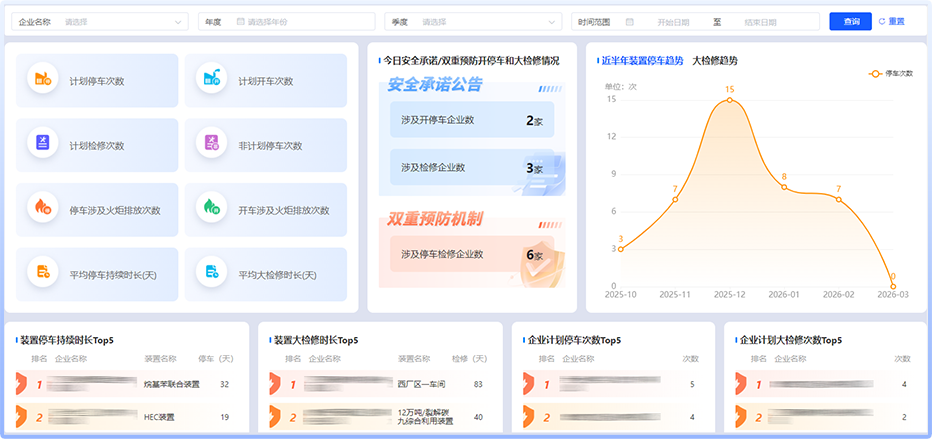
Task: Click the 非计划停车次数 icon
Action: point(212,143)
